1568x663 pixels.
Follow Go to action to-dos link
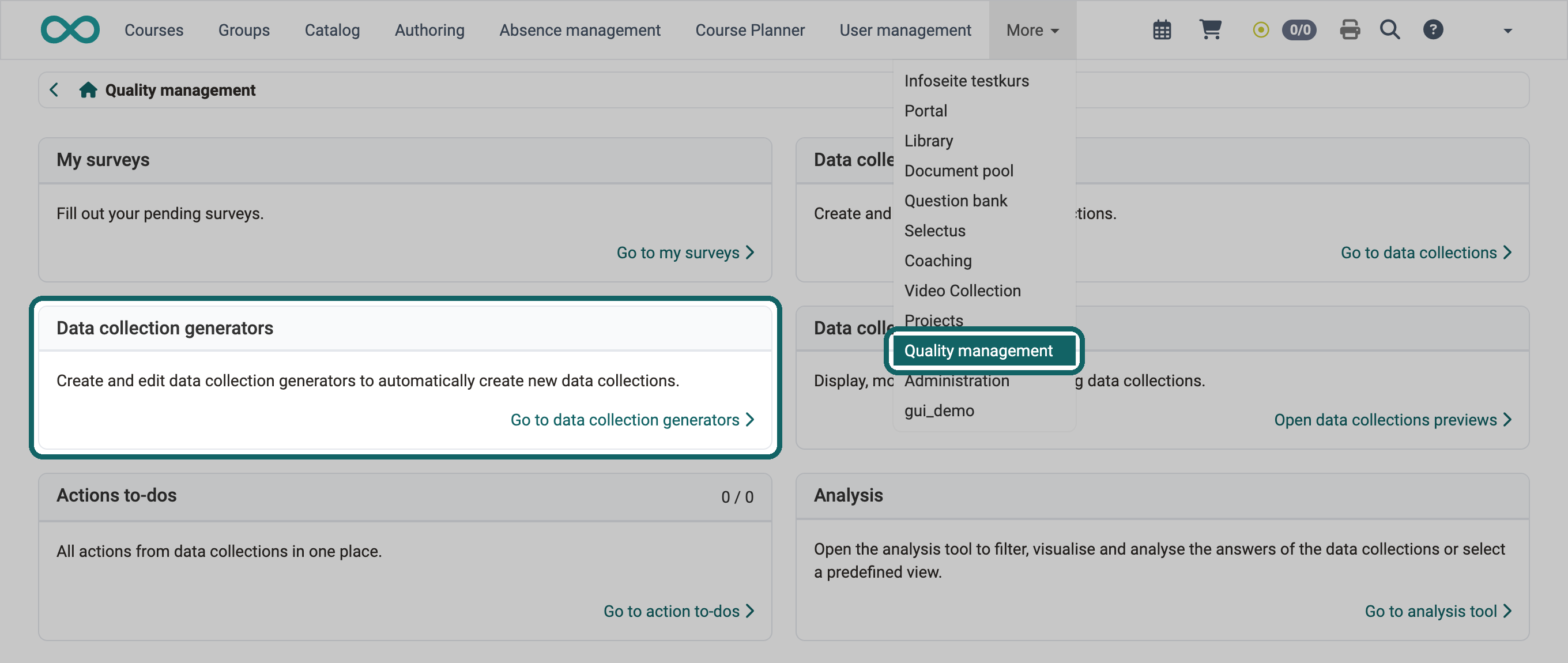point(679,611)
